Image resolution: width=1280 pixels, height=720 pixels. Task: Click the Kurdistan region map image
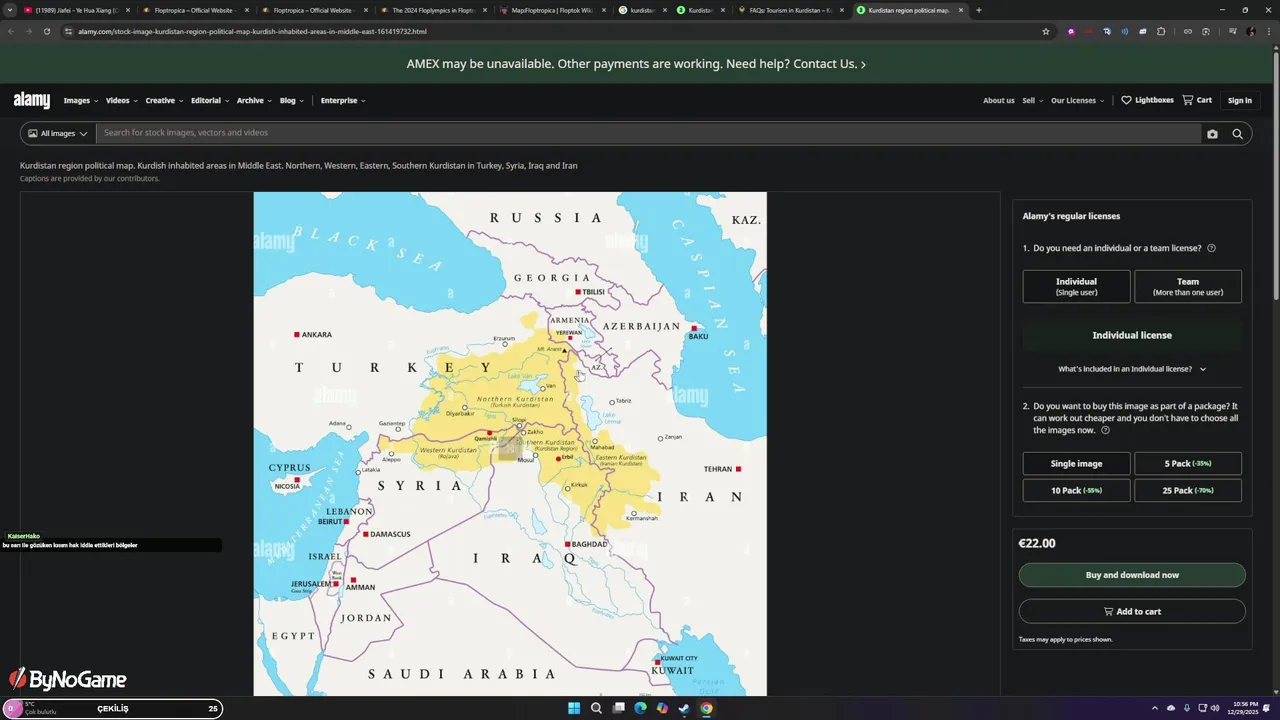coord(510,444)
